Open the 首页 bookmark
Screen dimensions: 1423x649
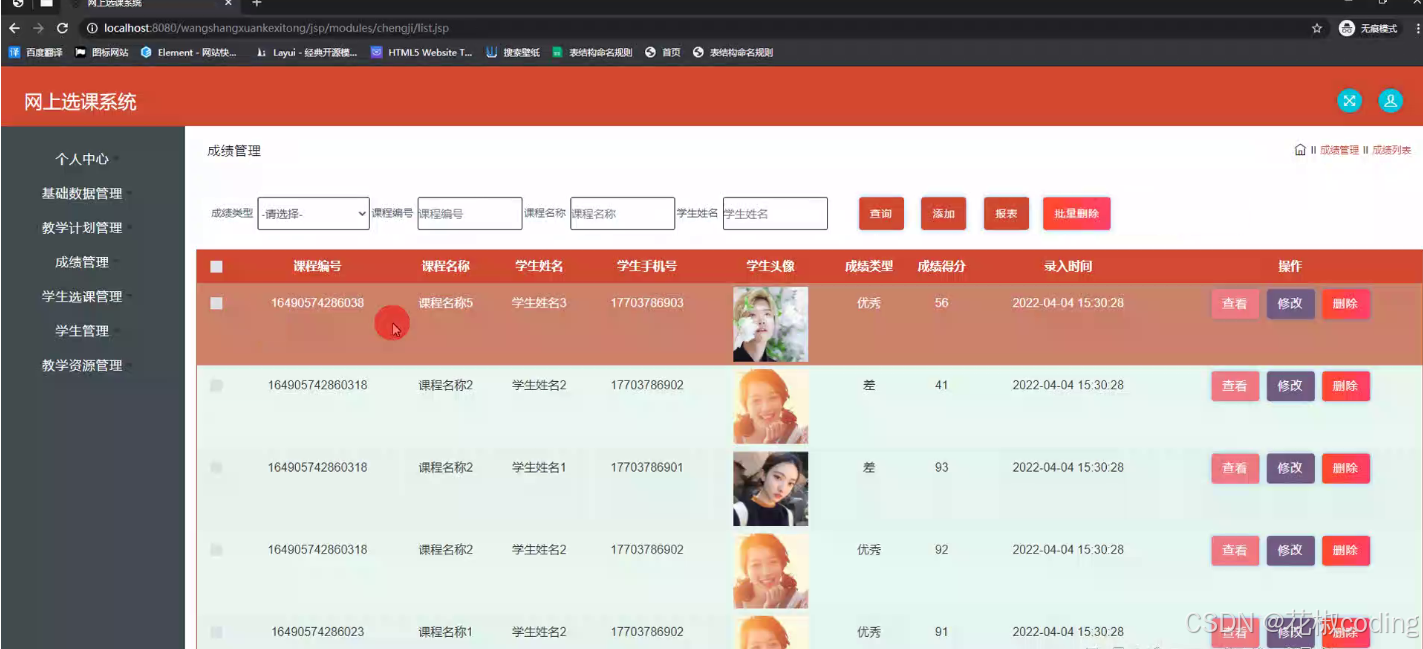coord(663,52)
